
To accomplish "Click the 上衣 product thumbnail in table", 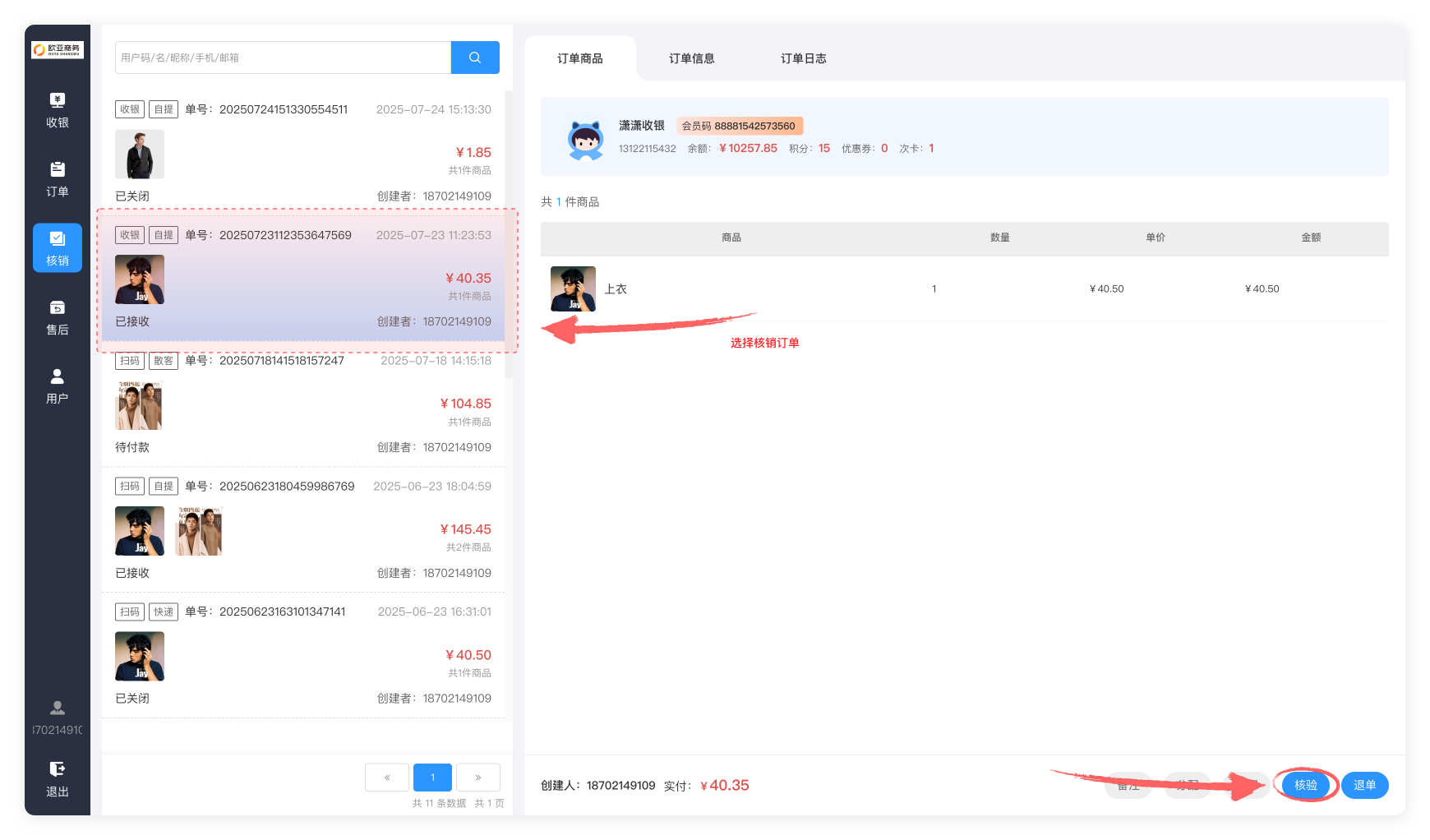I will click(573, 288).
